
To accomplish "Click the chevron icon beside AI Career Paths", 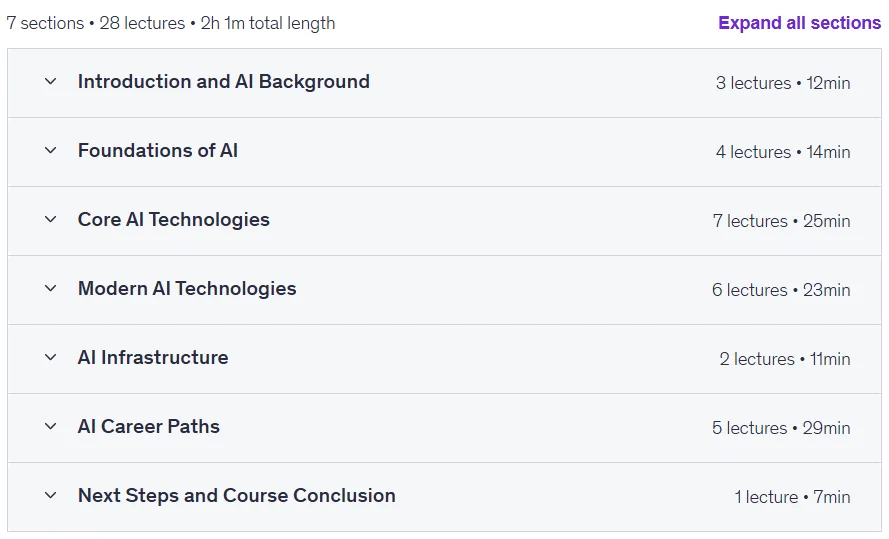I will 50,426.
